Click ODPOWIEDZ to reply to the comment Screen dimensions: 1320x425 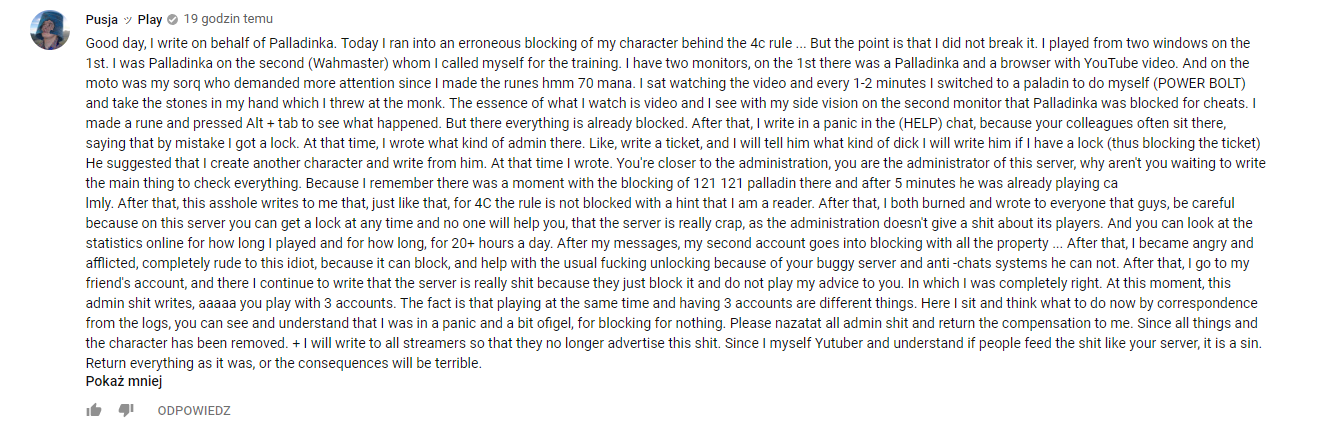click(194, 410)
